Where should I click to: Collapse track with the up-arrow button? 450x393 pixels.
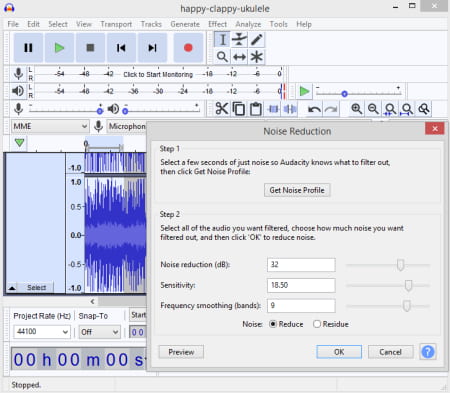coord(12,288)
